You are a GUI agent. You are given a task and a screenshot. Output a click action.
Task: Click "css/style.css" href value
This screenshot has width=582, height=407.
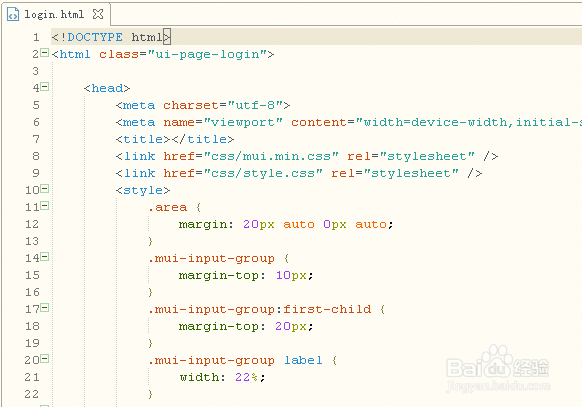[263, 173]
